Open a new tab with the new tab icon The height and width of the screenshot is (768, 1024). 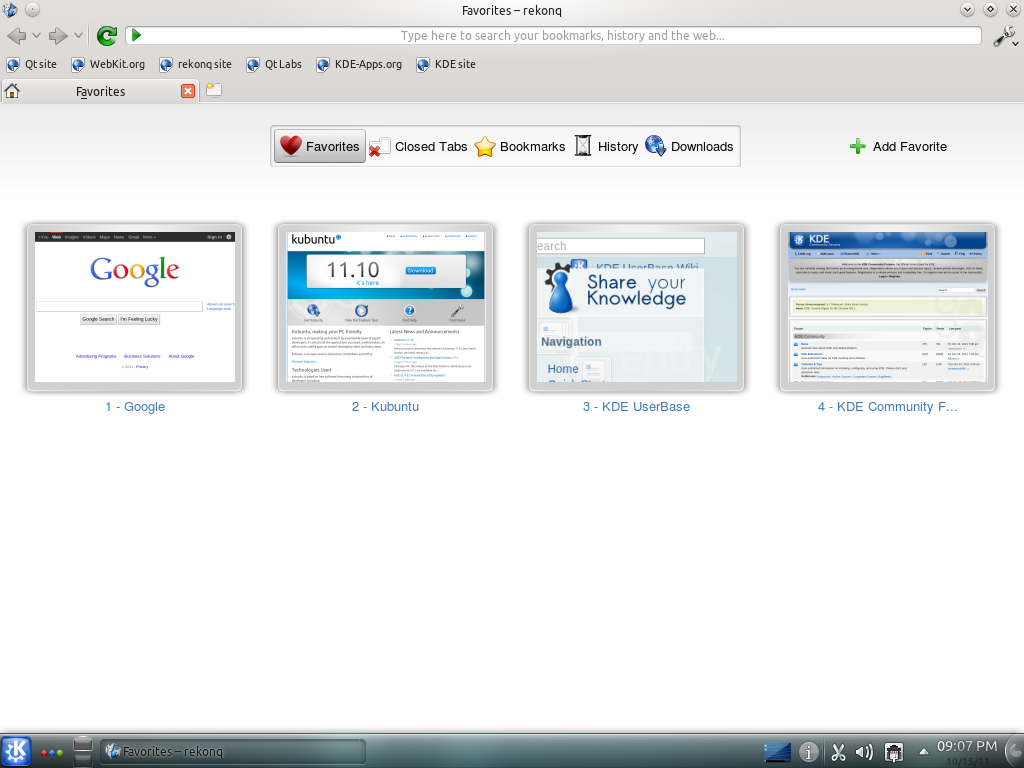(x=214, y=90)
